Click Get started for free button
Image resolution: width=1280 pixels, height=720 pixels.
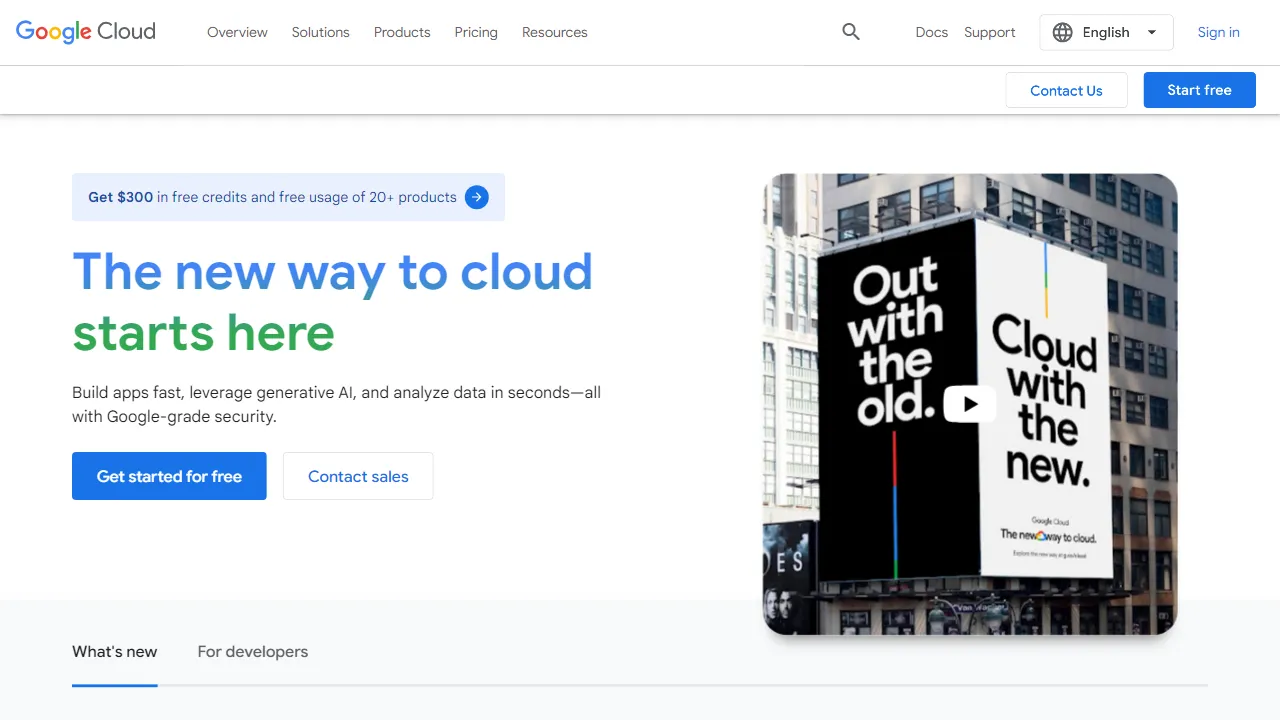pyautogui.click(x=169, y=476)
